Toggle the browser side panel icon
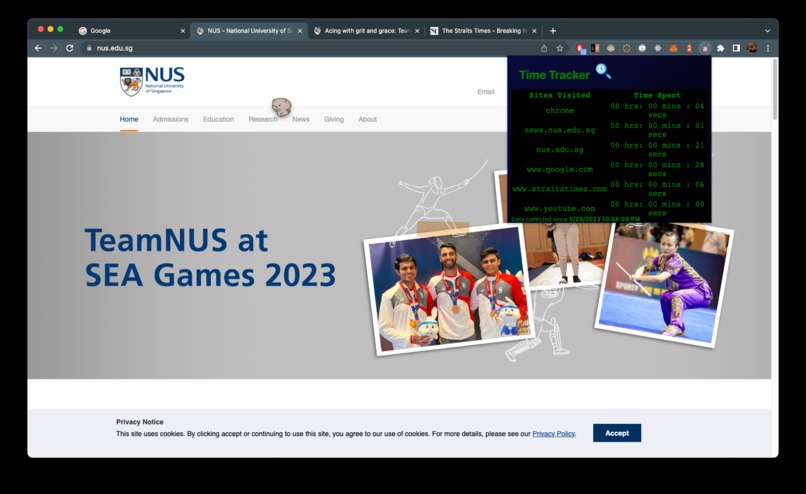Image resolution: width=806 pixels, height=494 pixels. [736, 48]
